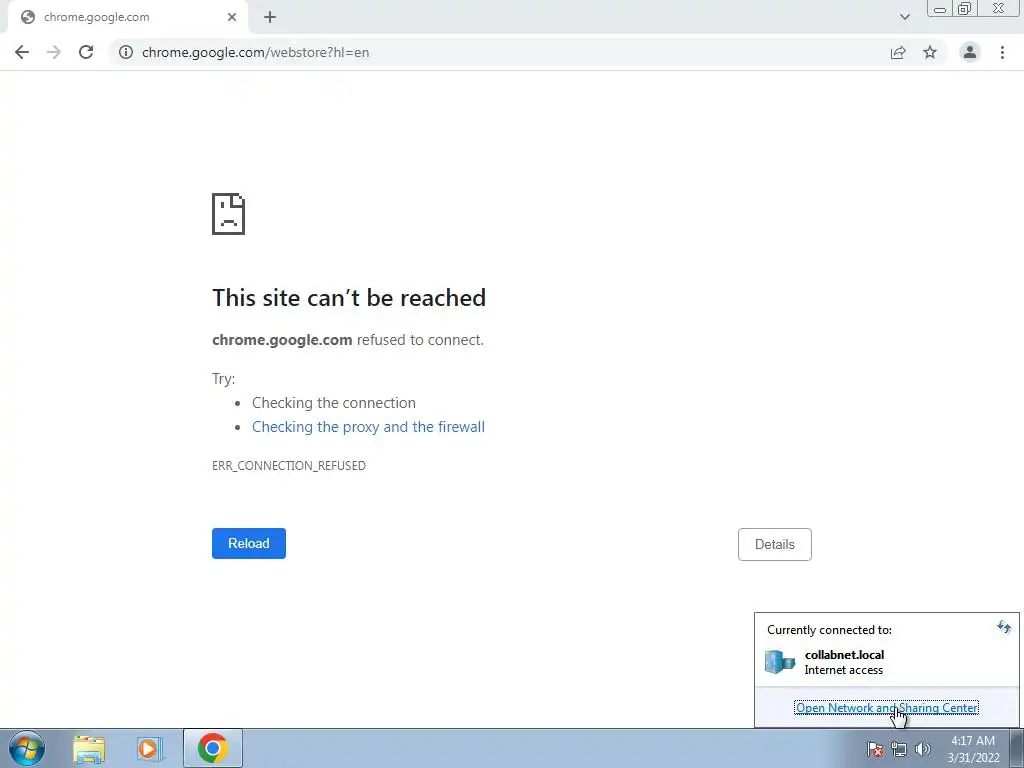This screenshot has width=1024, height=768.
Task: Click the Chrome taskbar icon
Action: pos(213,748)
